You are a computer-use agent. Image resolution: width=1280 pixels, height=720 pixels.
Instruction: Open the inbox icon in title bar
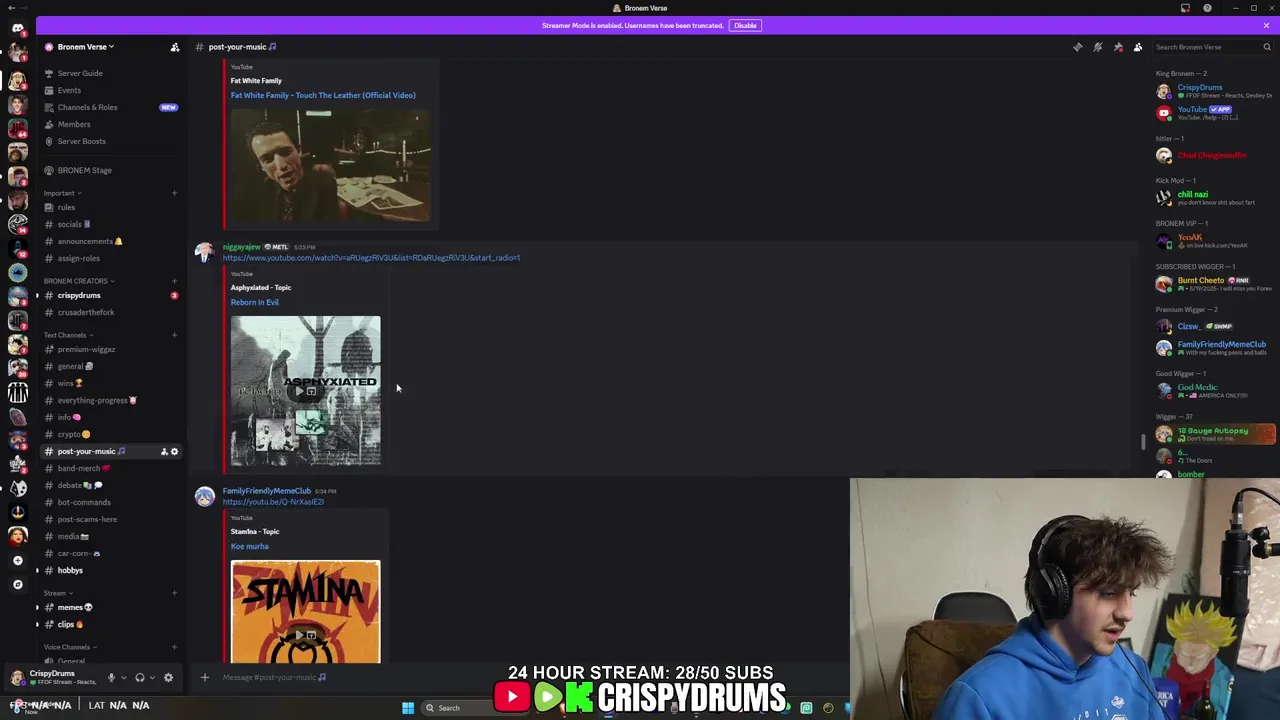[1185, 8]
